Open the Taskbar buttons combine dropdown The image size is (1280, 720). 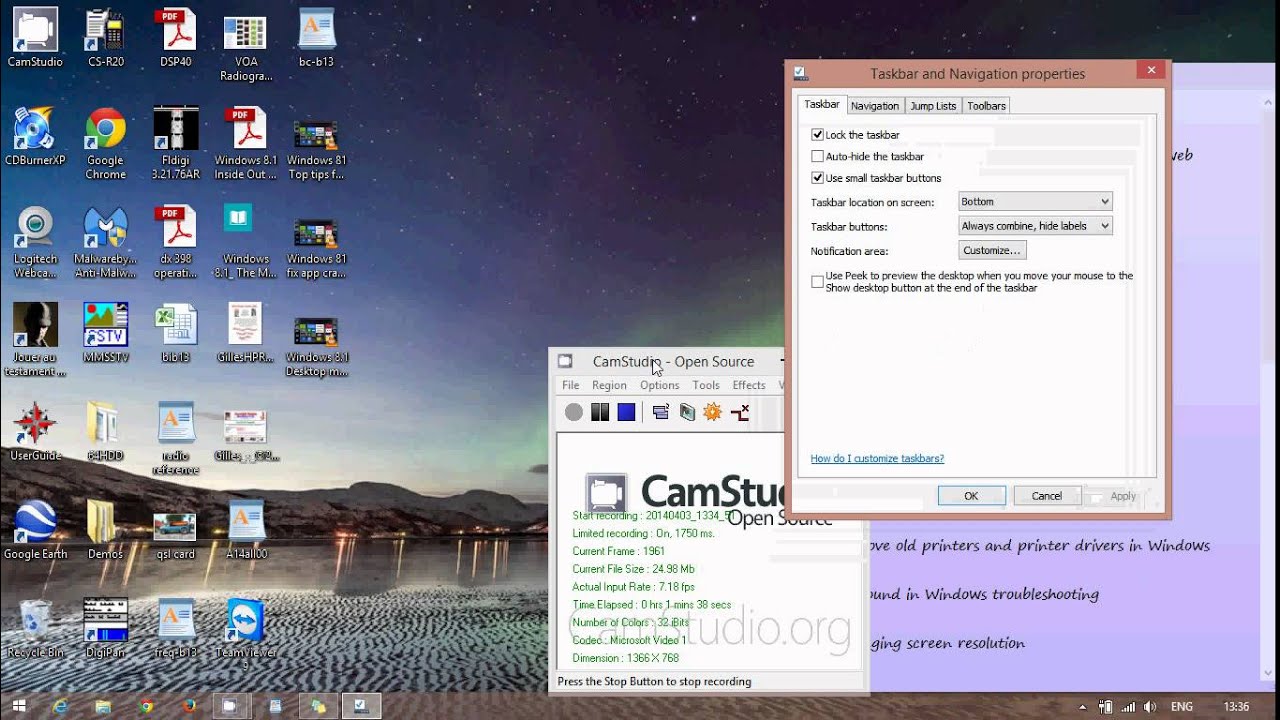1035,226
